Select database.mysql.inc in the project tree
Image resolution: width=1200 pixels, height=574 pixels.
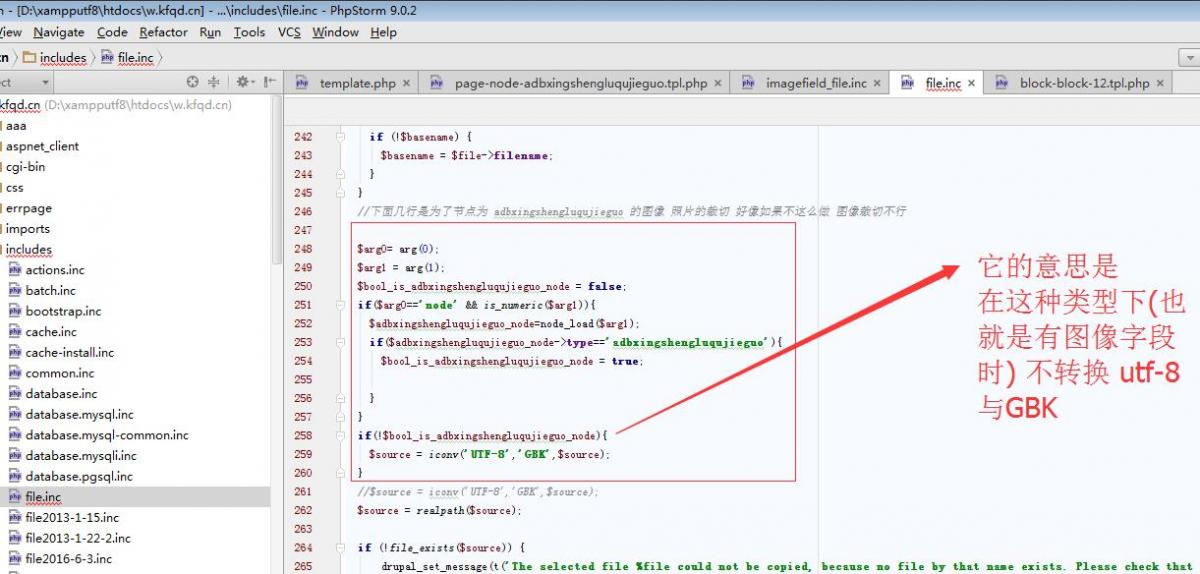[79, 414]
